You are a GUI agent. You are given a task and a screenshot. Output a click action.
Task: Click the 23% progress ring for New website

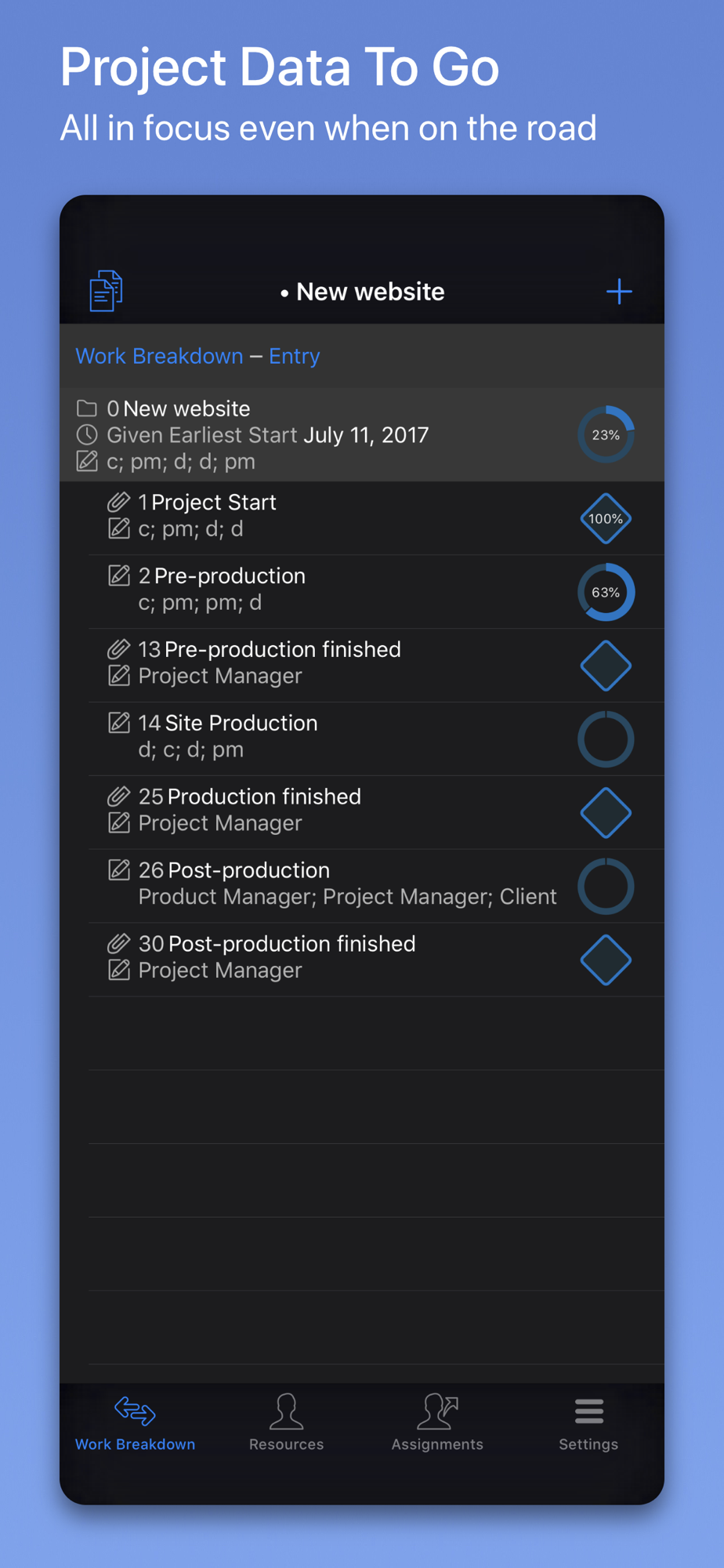(x=606, y=434)
